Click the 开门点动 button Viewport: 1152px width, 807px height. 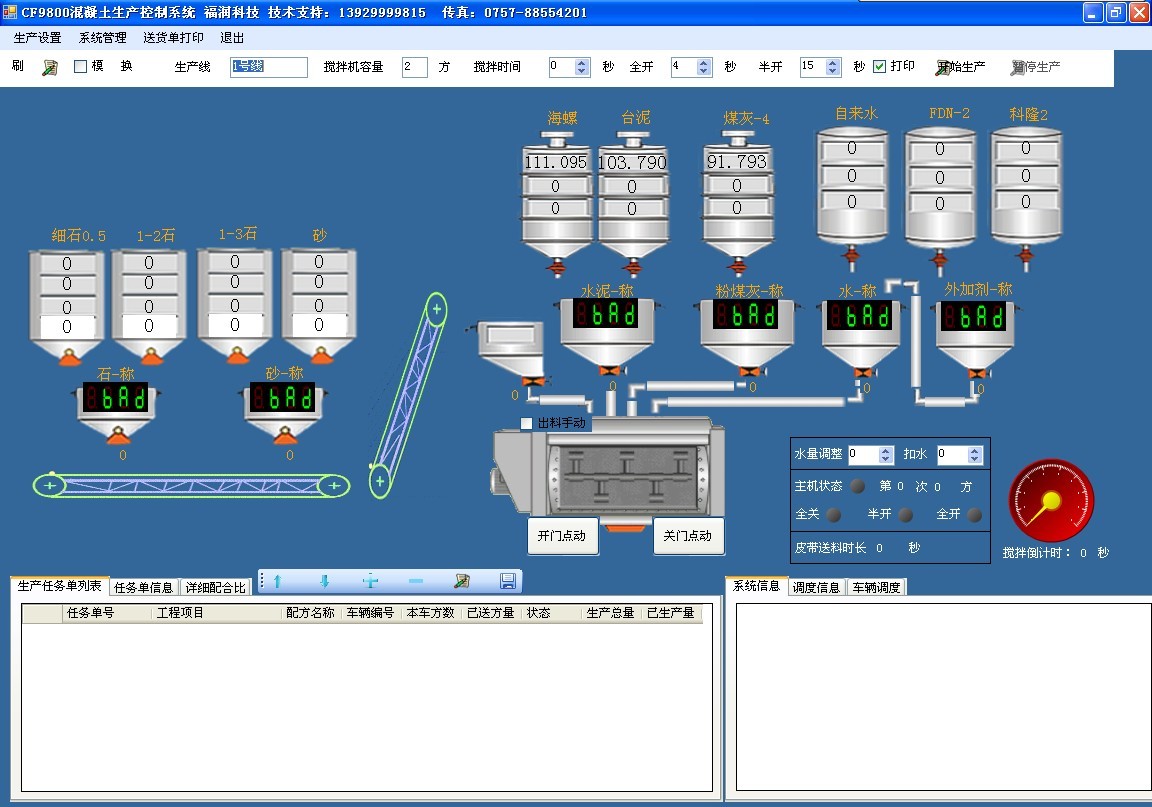562,536
